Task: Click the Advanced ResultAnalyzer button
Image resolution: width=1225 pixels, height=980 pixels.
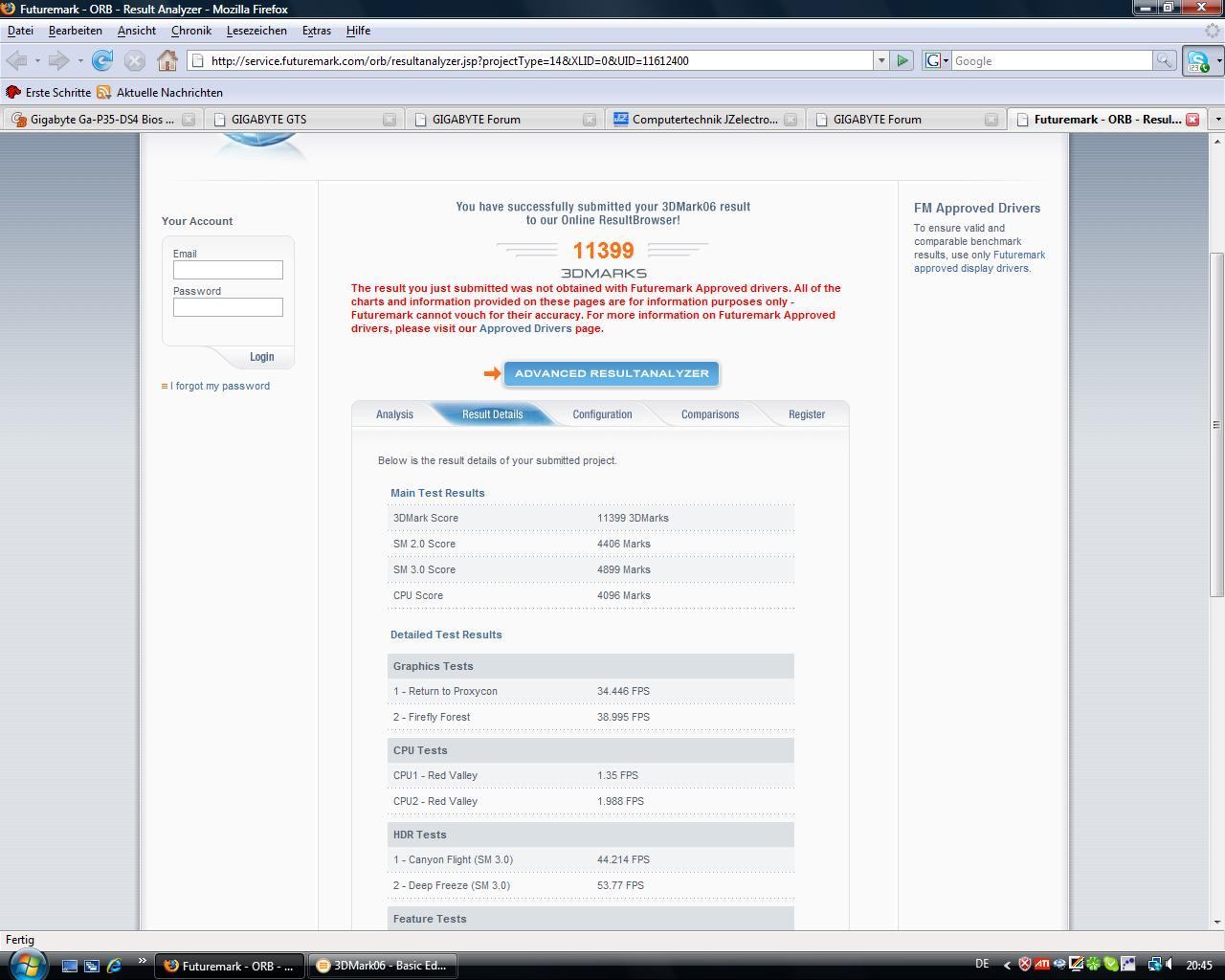Action: (x=612, y=373)
